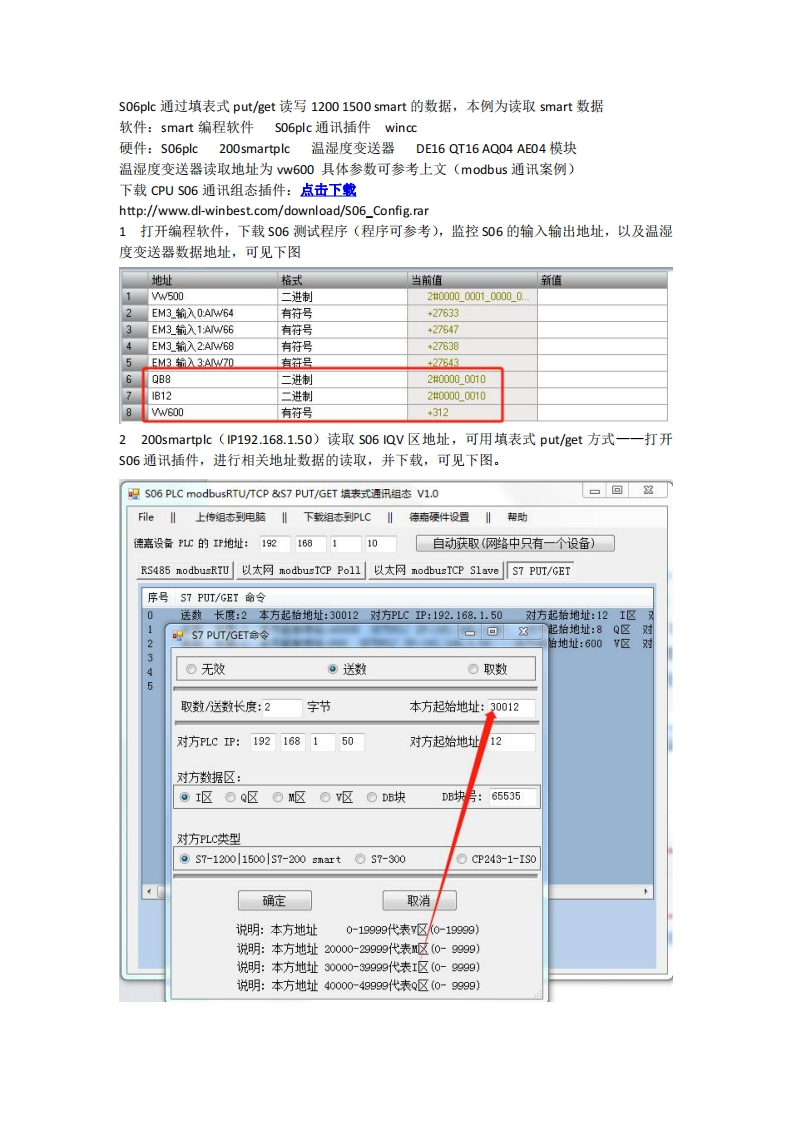Minimize the S7 PUT/GET命令 dialog
Image resolution: width=793 pixels, height=1122 pixels.
pos(470,632)
